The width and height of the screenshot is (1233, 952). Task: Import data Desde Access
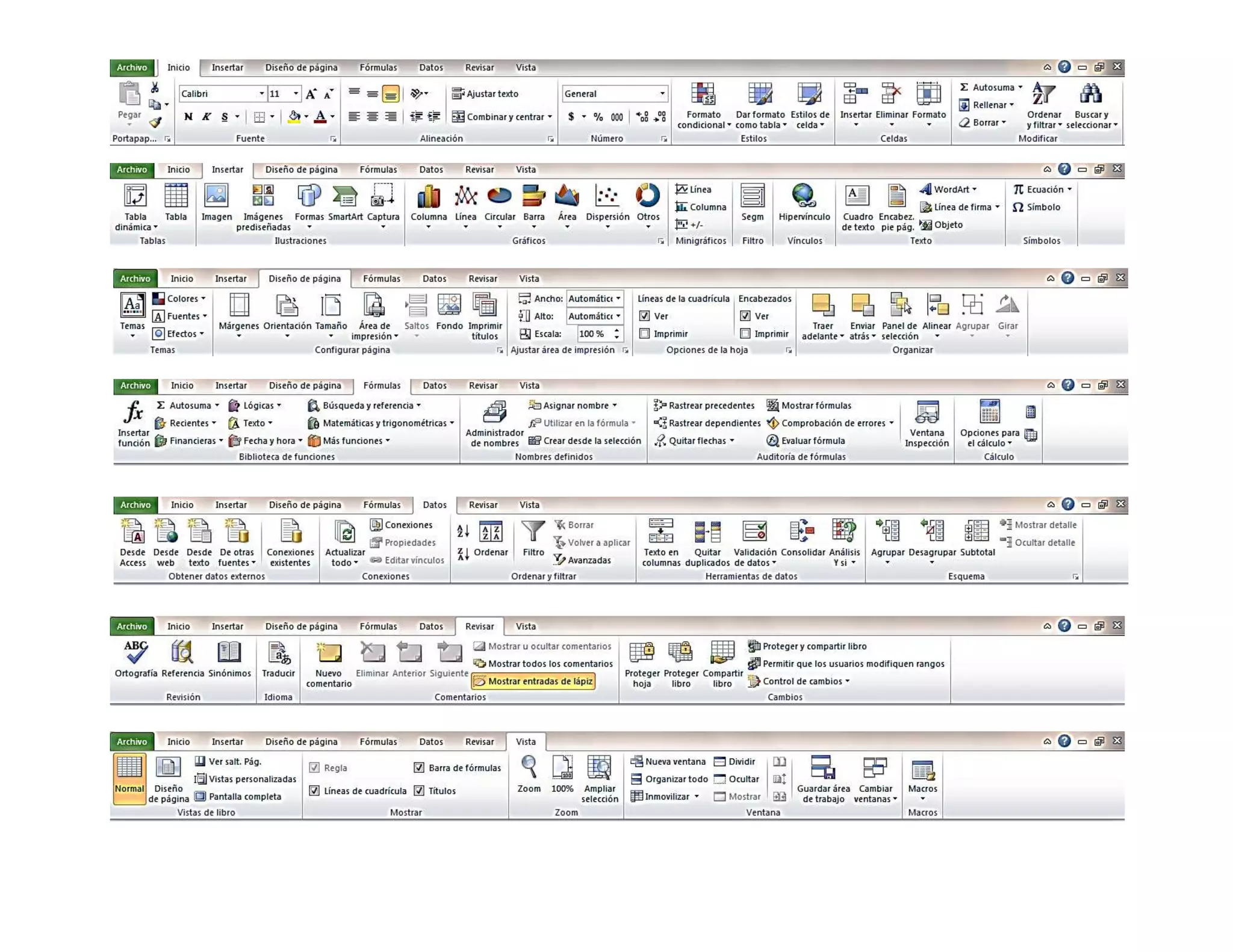(x=132, y=543)
